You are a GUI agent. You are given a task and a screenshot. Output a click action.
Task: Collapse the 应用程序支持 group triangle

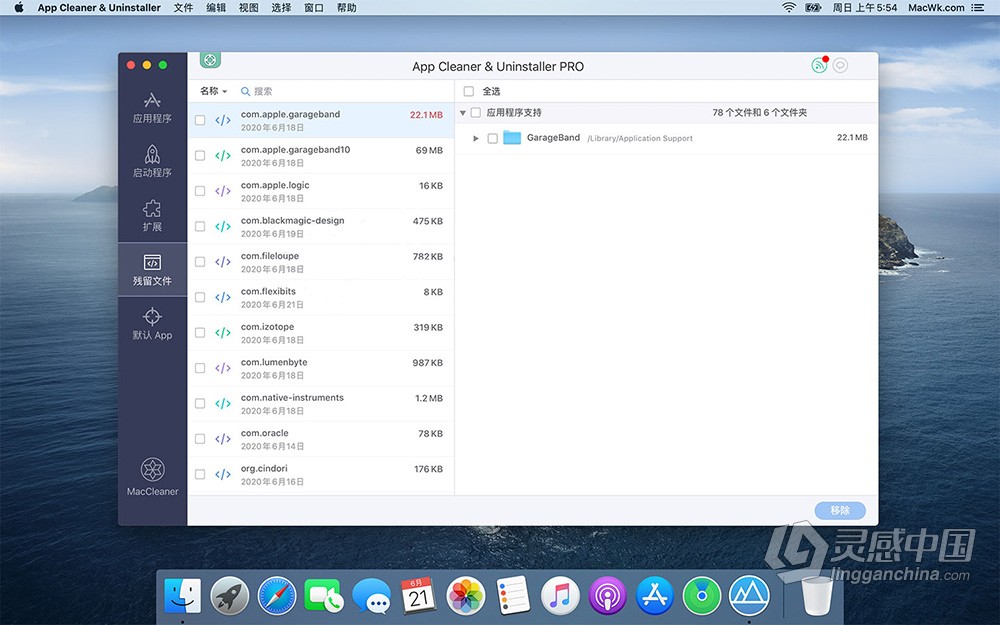coord(463,113)
